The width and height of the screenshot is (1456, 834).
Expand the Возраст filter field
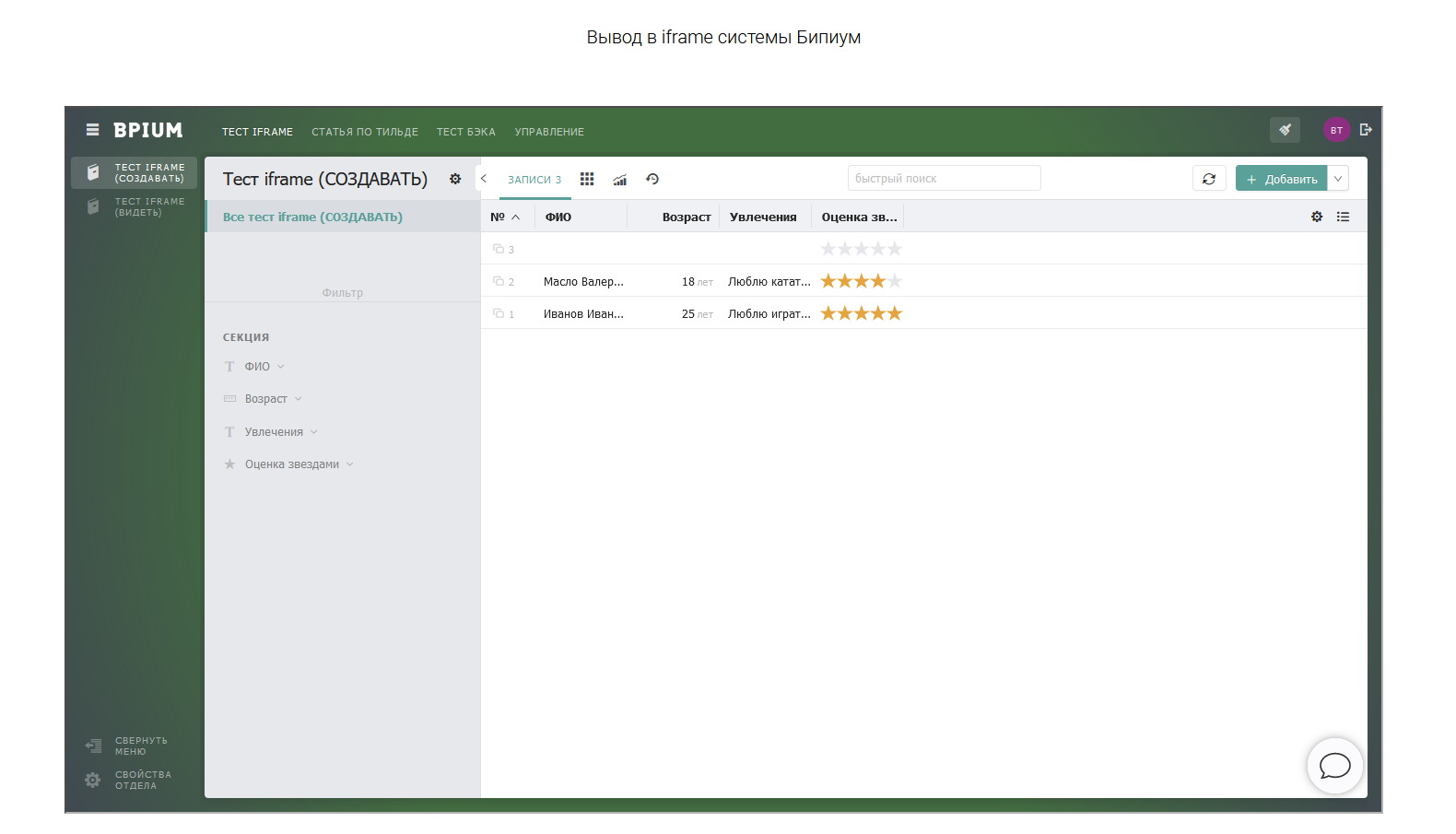click(x=264, y=399)
